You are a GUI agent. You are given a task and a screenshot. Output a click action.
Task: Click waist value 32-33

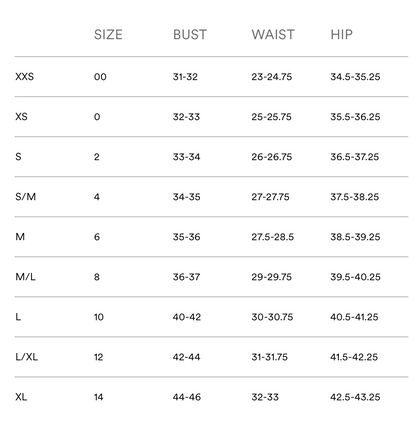pos(265,397)
